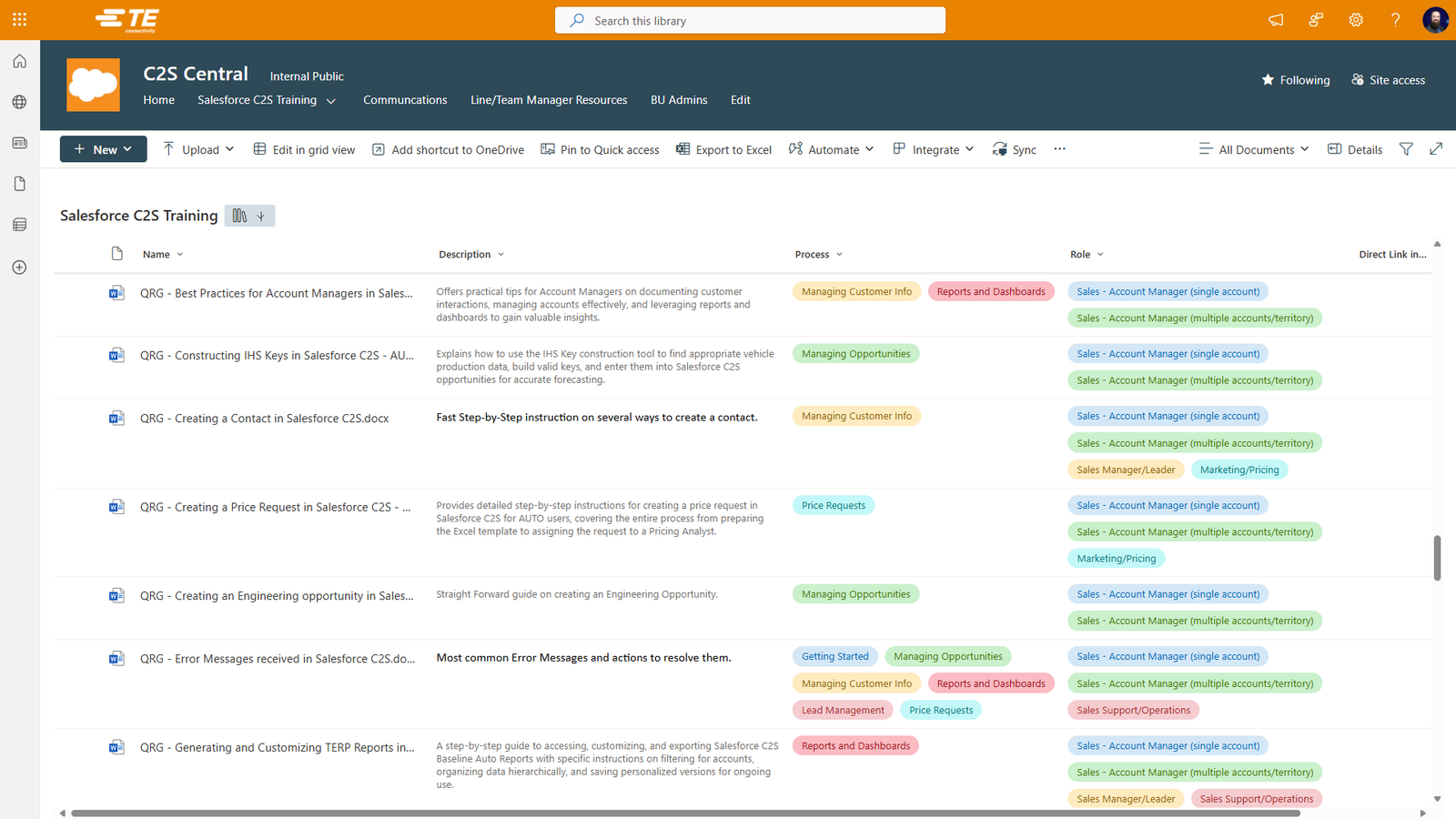Open the Salesforce C2S Training library switcher
1456x819 pixels.
[249, 216]
